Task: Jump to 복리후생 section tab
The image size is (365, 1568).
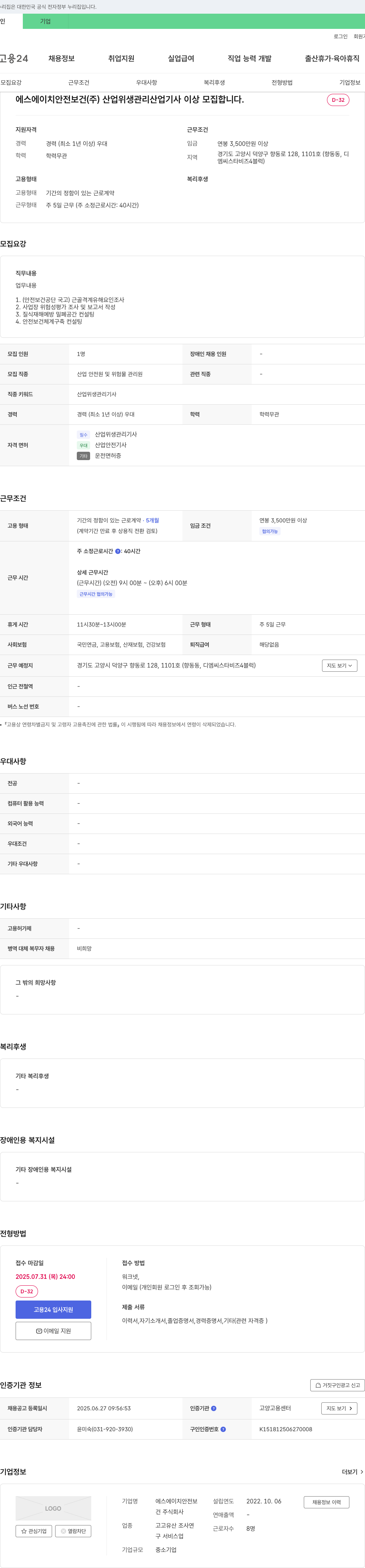Action: pyautogui.click(x=214, y=82)
